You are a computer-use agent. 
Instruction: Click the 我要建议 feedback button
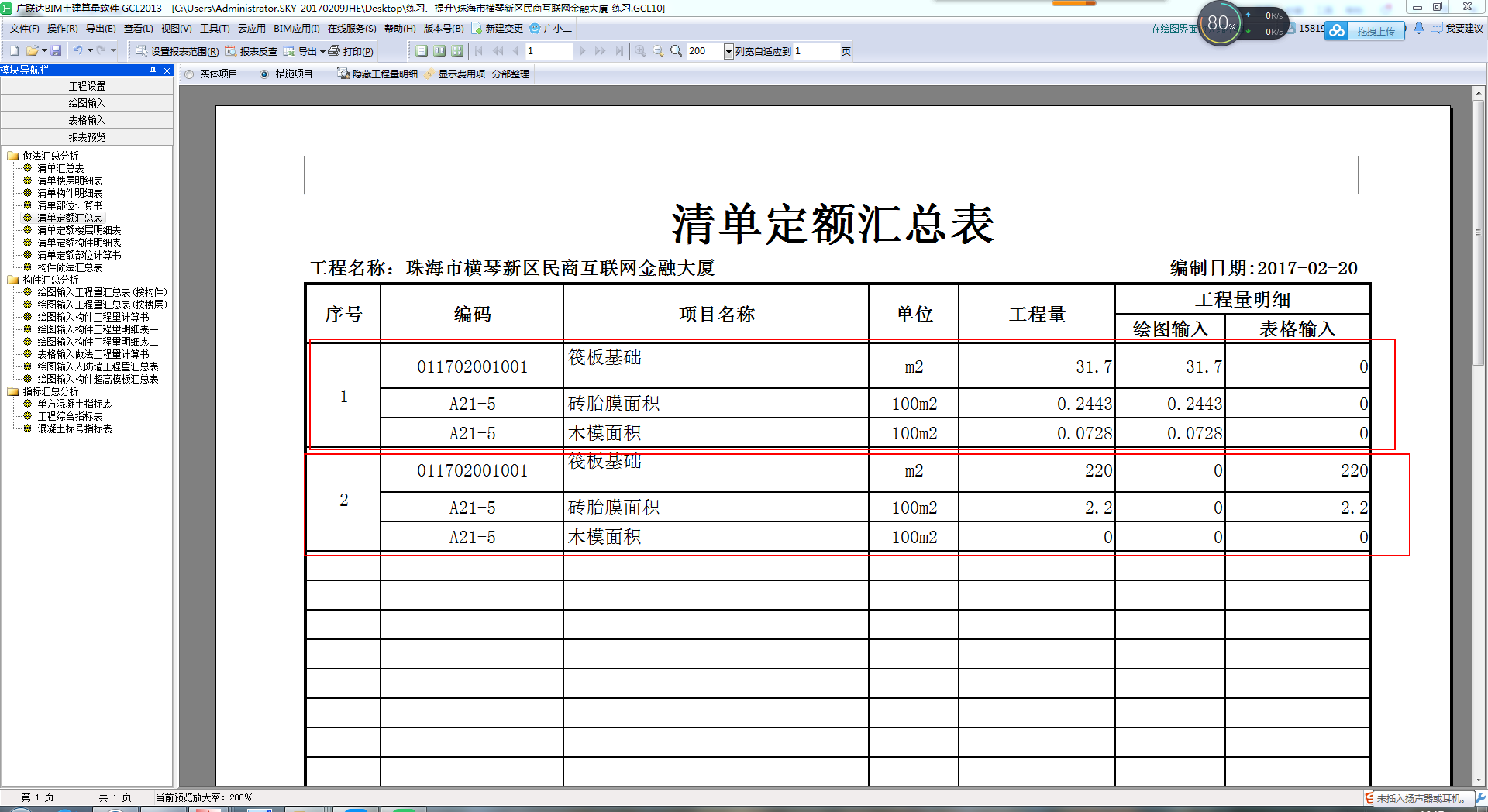[x=1457, y=29]
